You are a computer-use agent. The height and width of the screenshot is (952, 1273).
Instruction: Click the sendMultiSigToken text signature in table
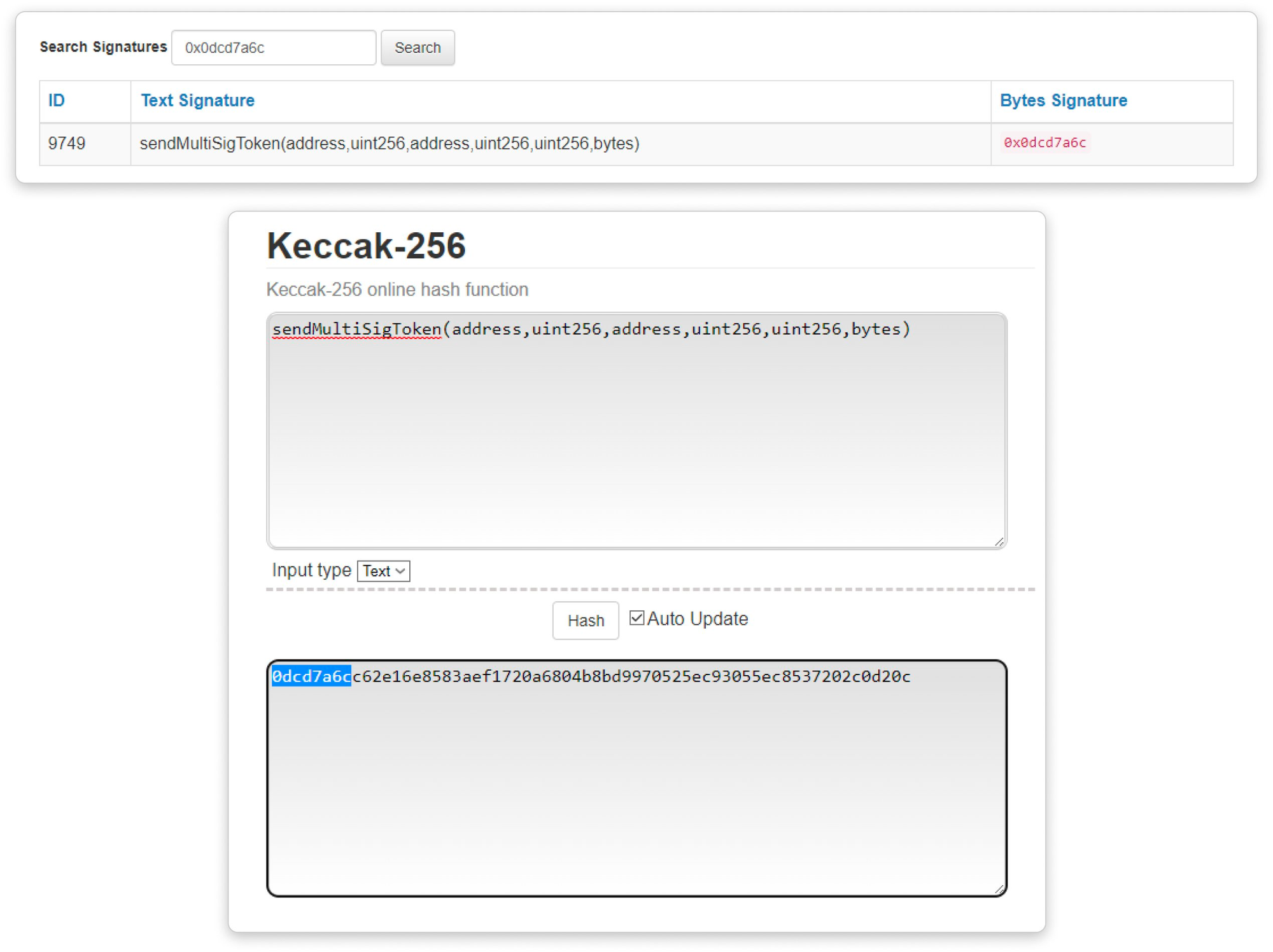pos(389,143)
